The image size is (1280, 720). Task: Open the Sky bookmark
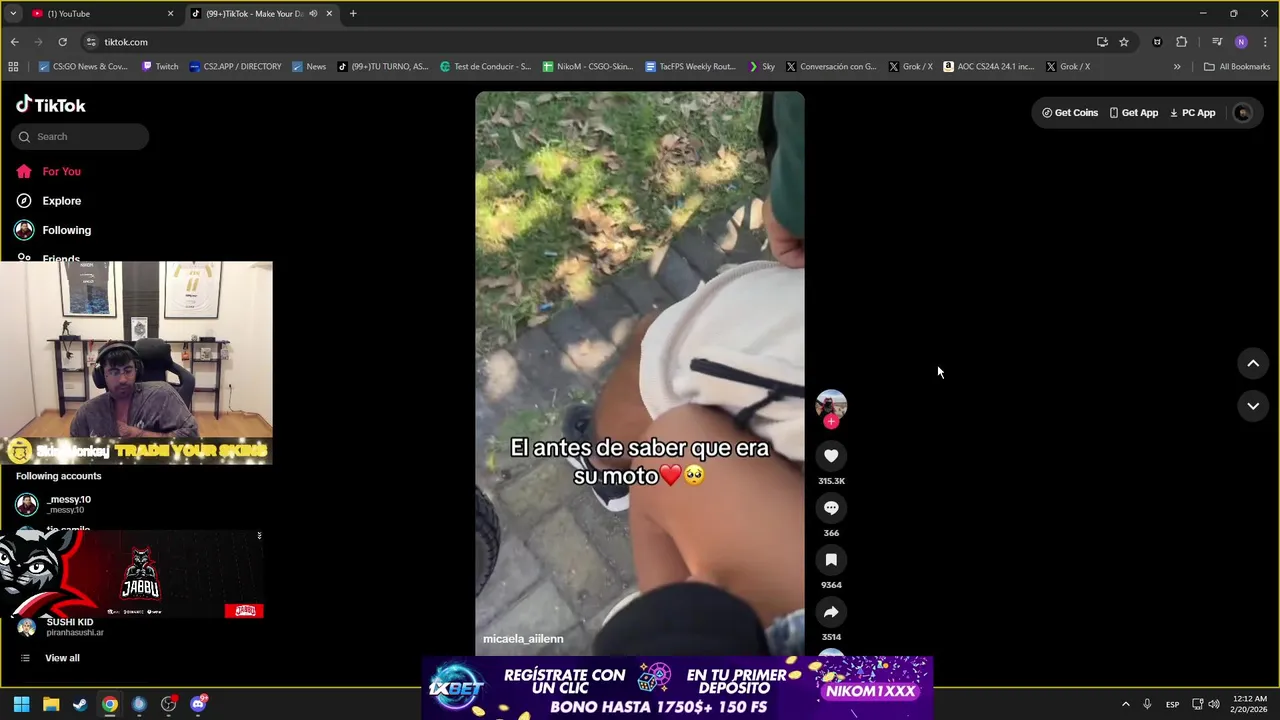762,67
